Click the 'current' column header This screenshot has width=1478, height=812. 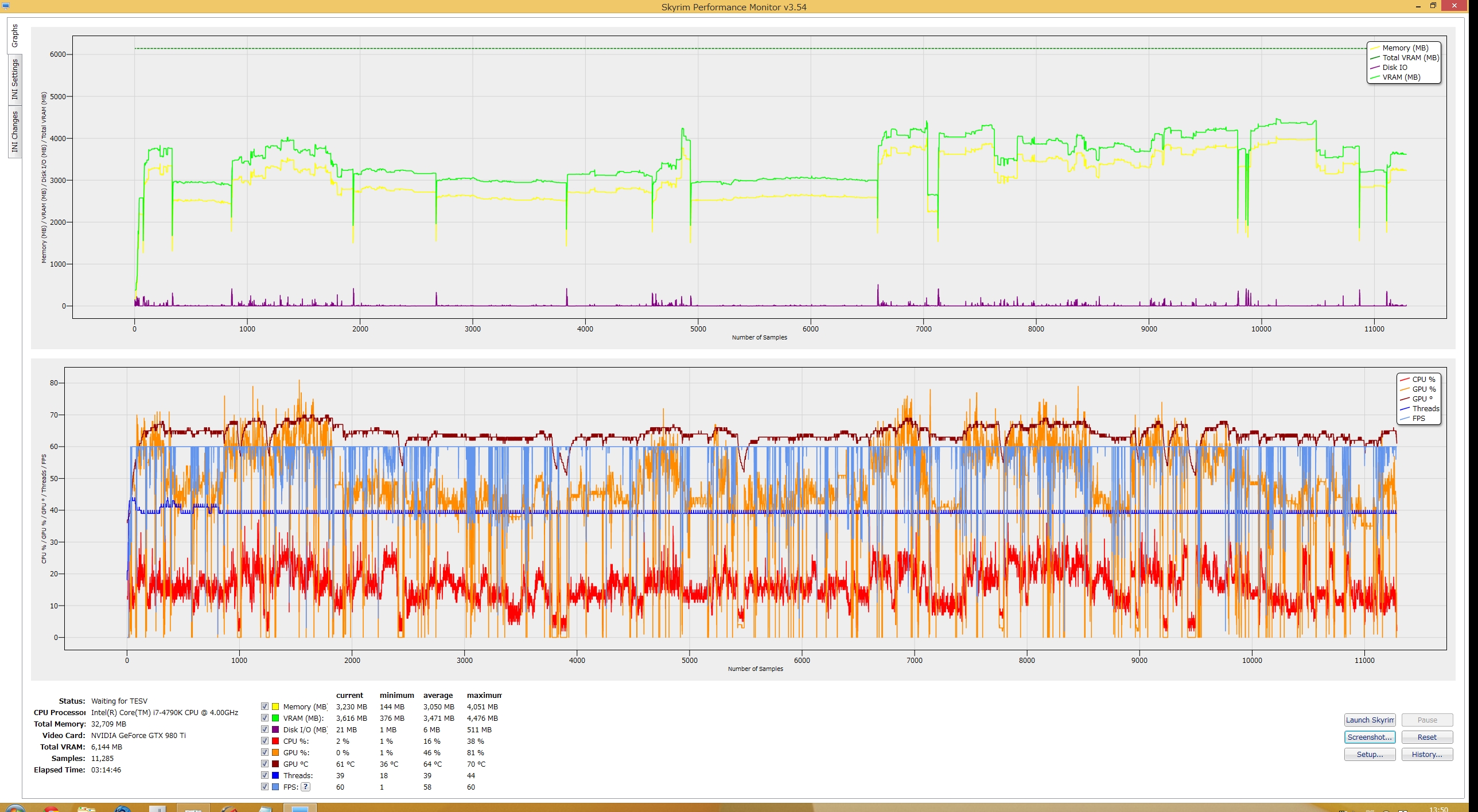pyautogui.click(x=349, y=695)
